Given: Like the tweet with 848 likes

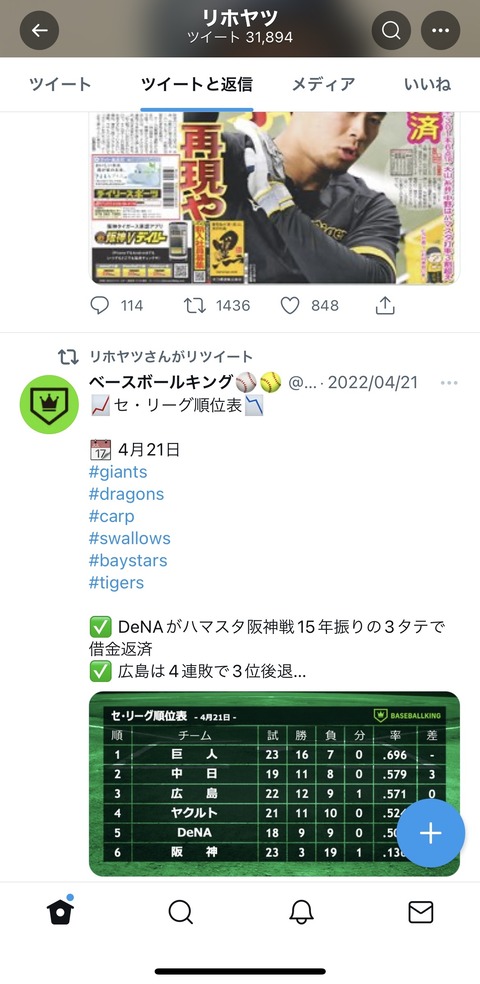Looking at the screenshot, I should [289, 306].
